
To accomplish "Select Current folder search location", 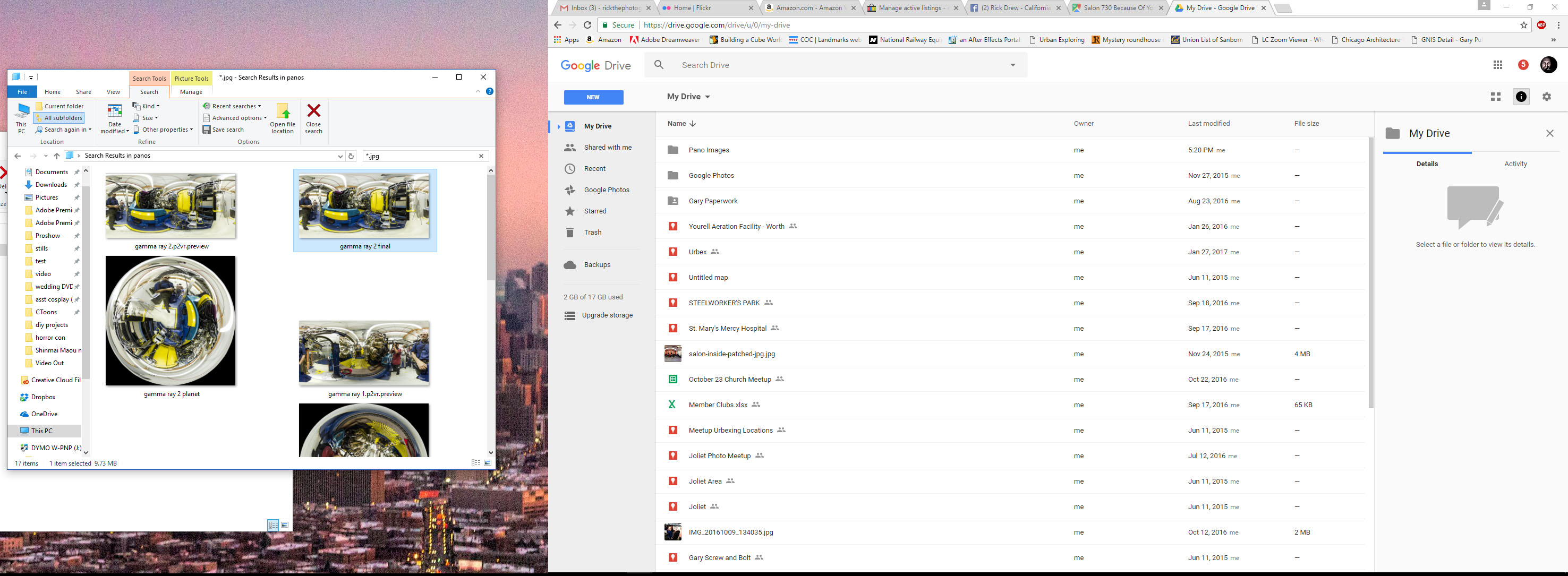I will point(59,106).
